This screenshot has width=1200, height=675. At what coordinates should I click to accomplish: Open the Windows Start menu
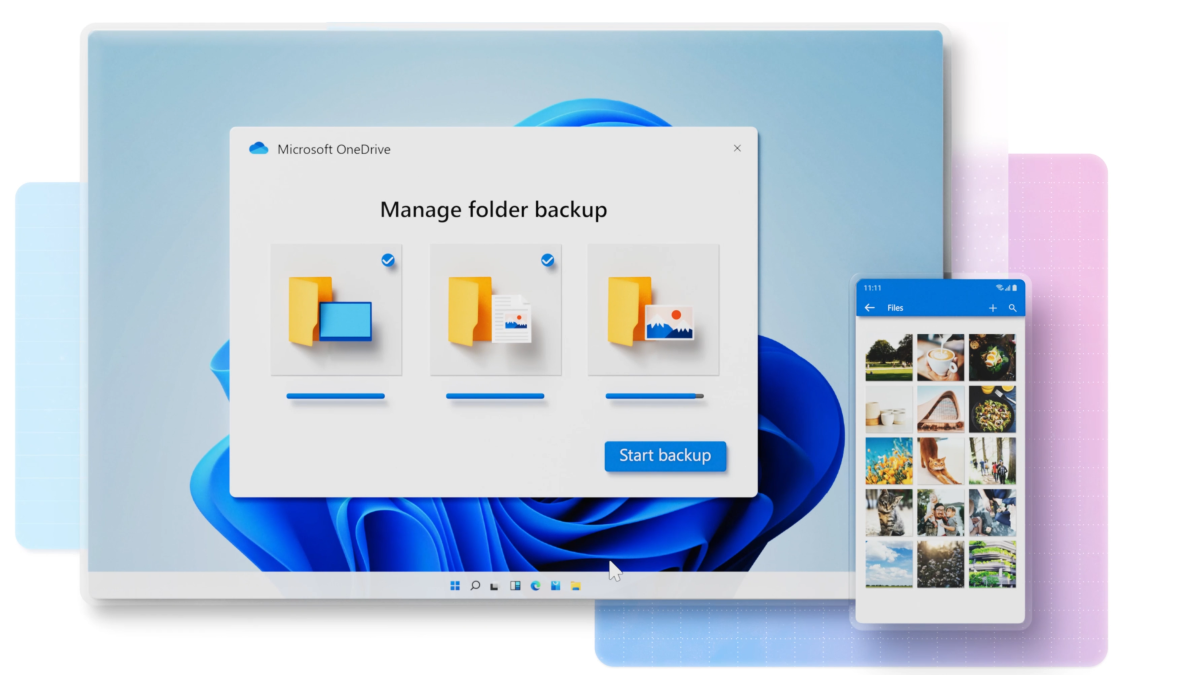[455, 585]
